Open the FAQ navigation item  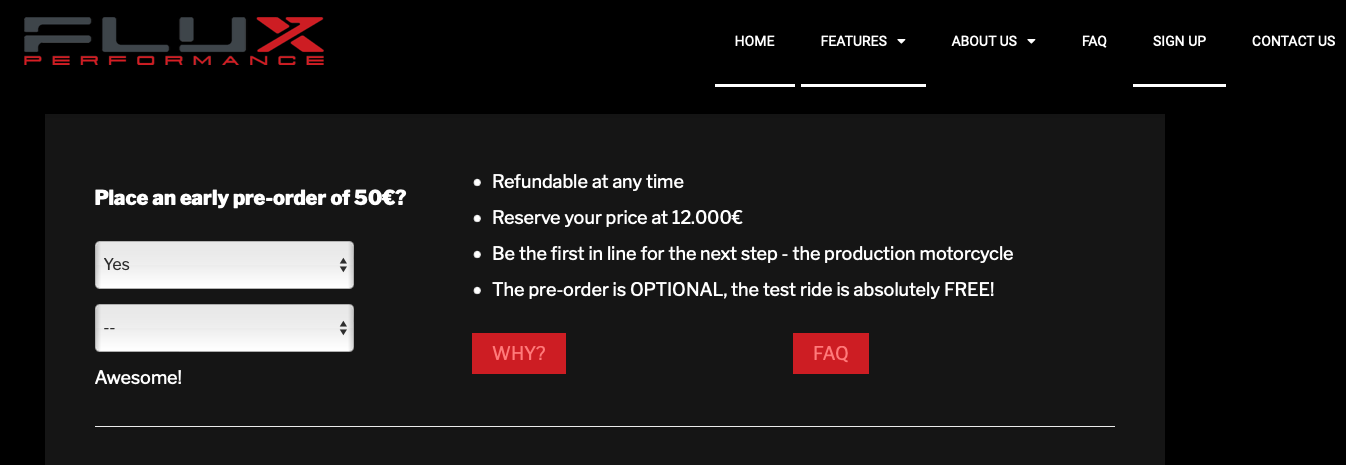click(x=1094, y=42)
